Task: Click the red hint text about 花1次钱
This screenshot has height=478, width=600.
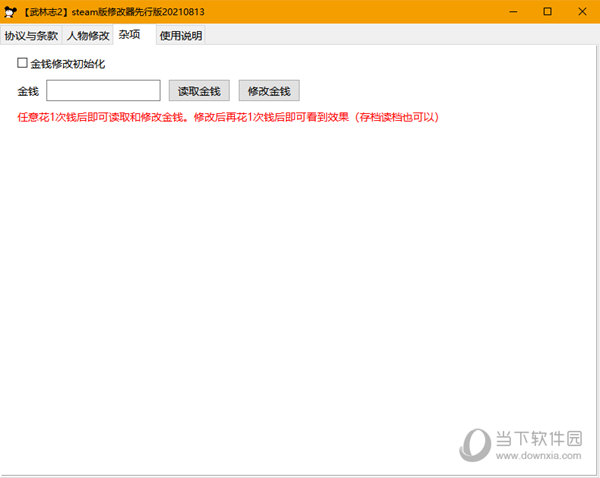Action: [228, 117]
